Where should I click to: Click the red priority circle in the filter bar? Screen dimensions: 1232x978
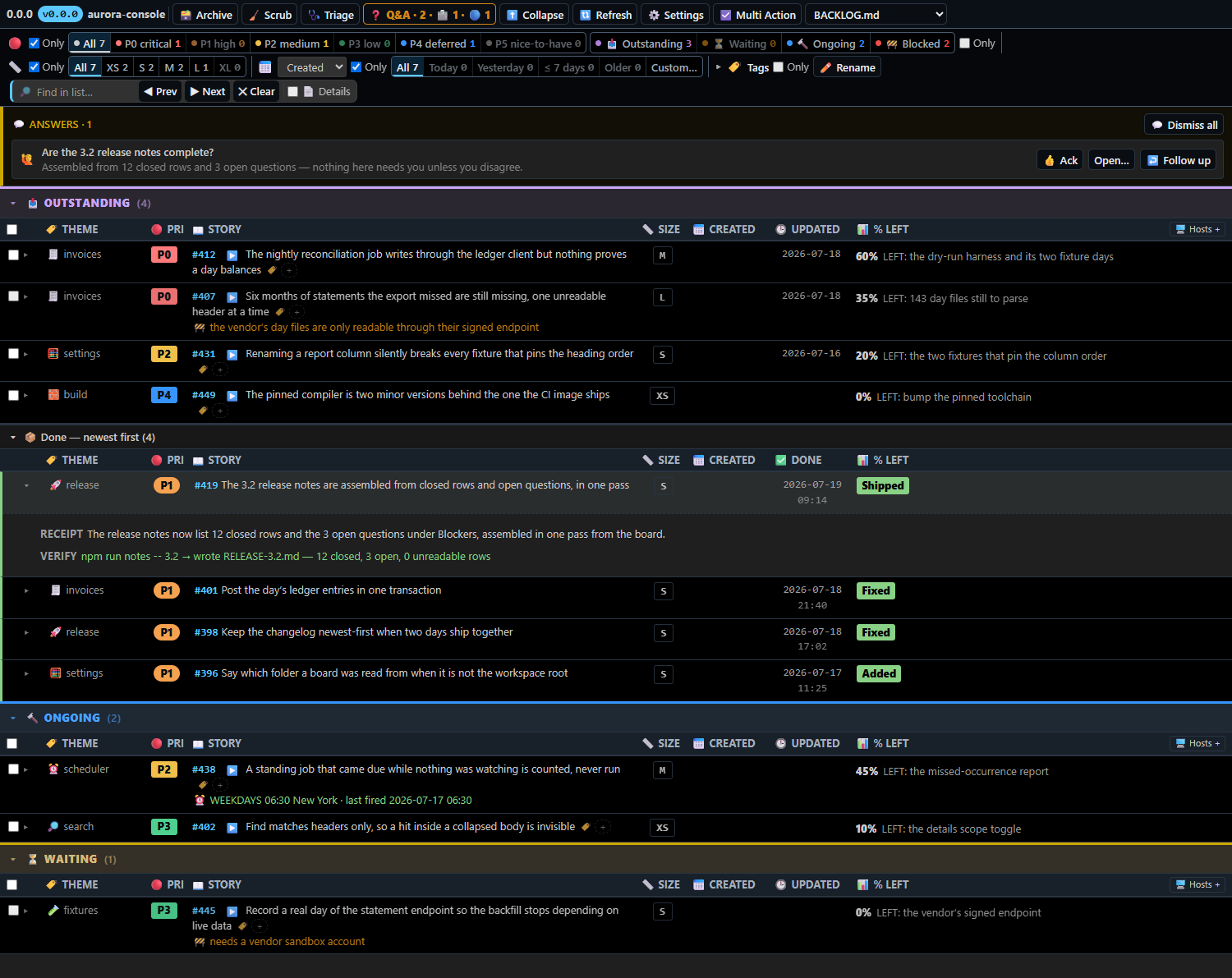pyautogui.click(x=15, y=44)
